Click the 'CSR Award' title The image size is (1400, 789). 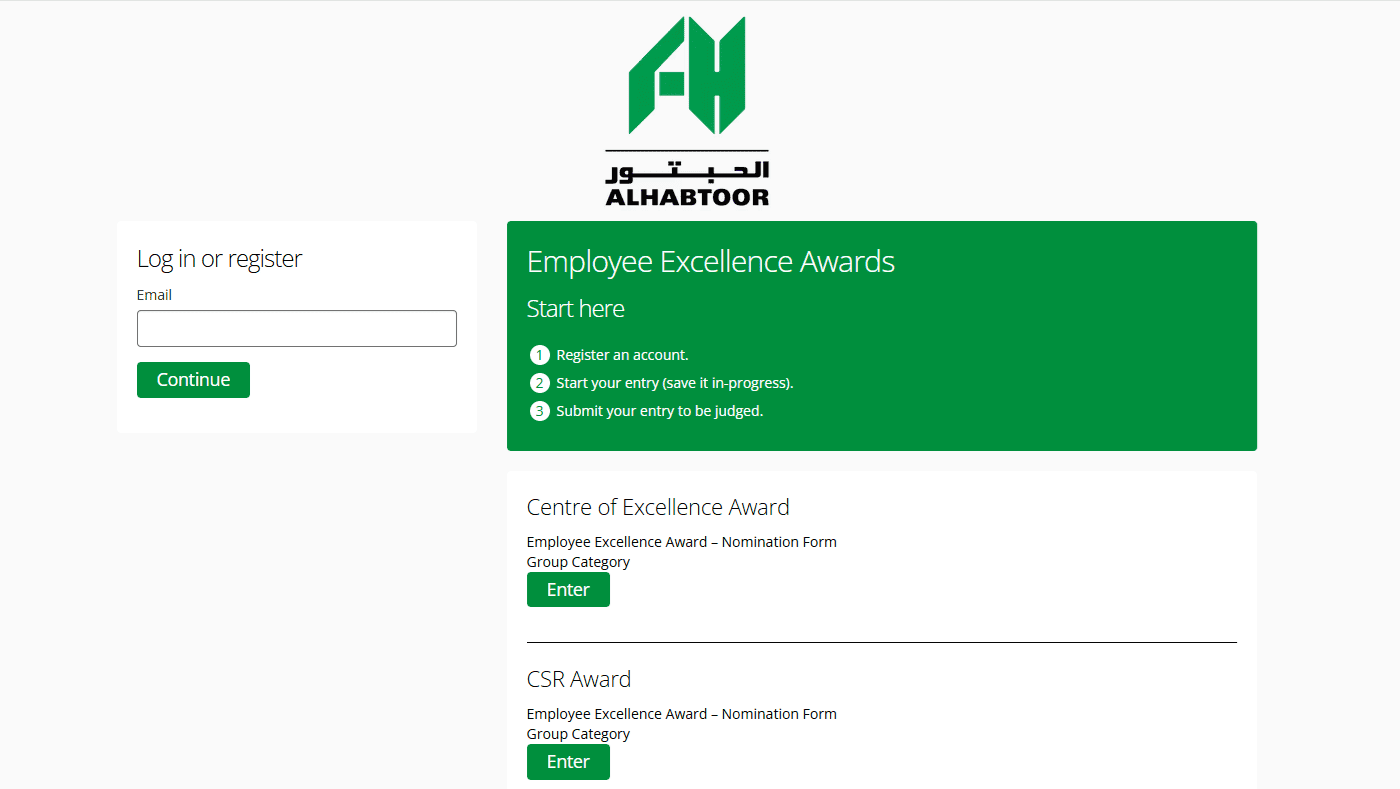[579, 679]
